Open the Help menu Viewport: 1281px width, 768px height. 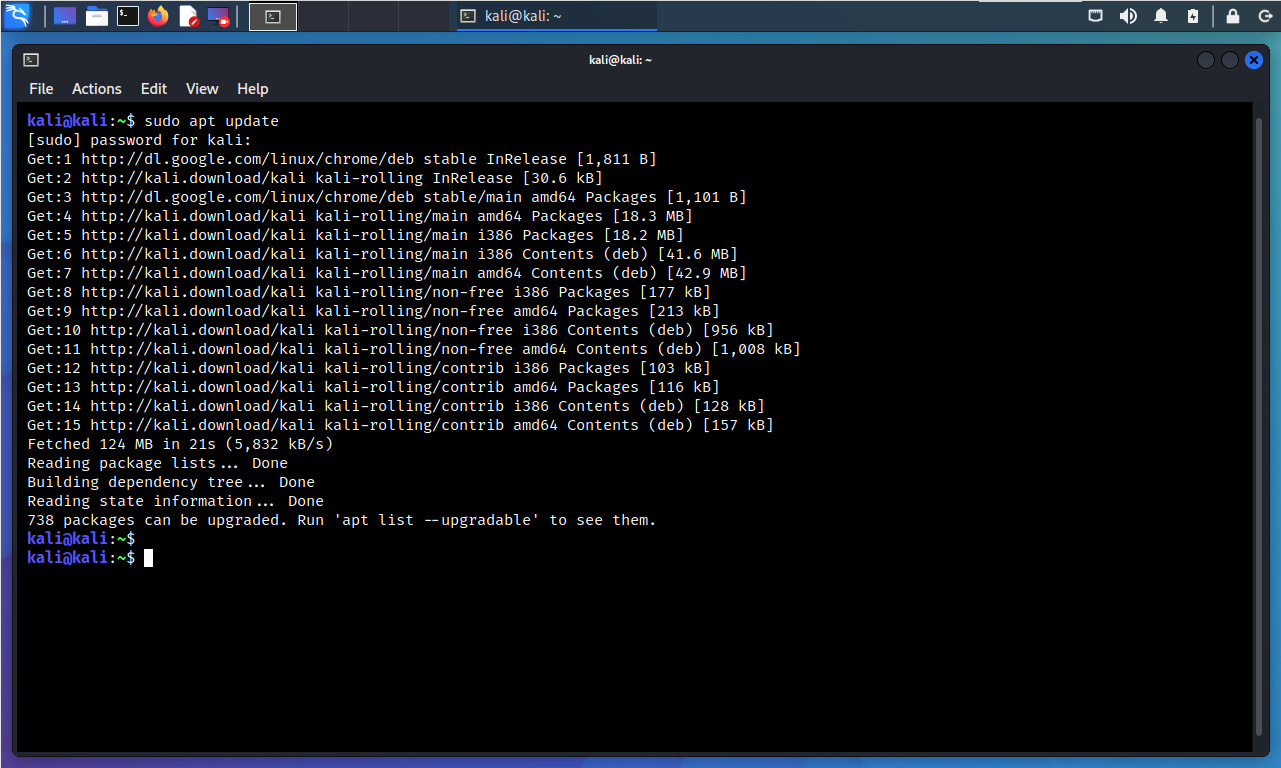(x=252, y=89)
